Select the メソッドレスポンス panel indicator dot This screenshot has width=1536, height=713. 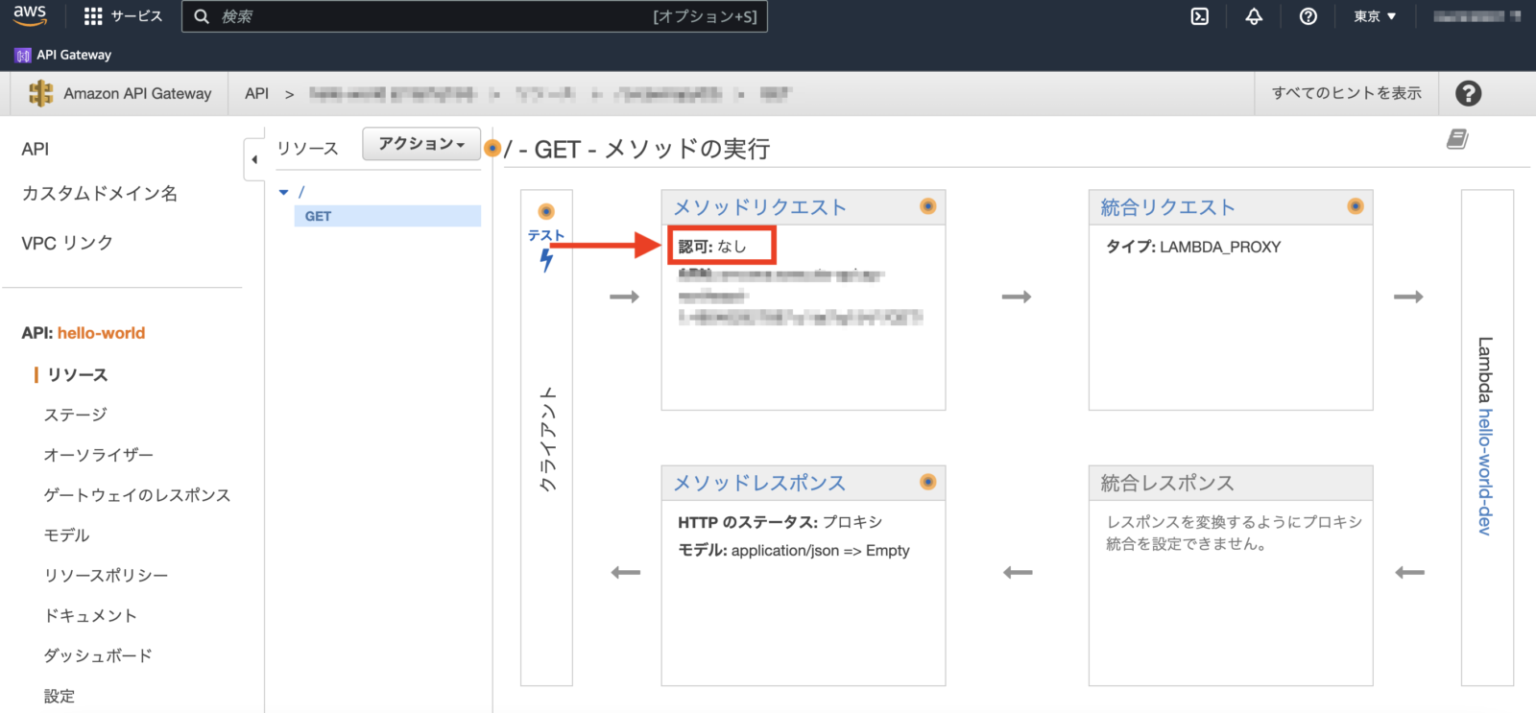click(928, 482)
